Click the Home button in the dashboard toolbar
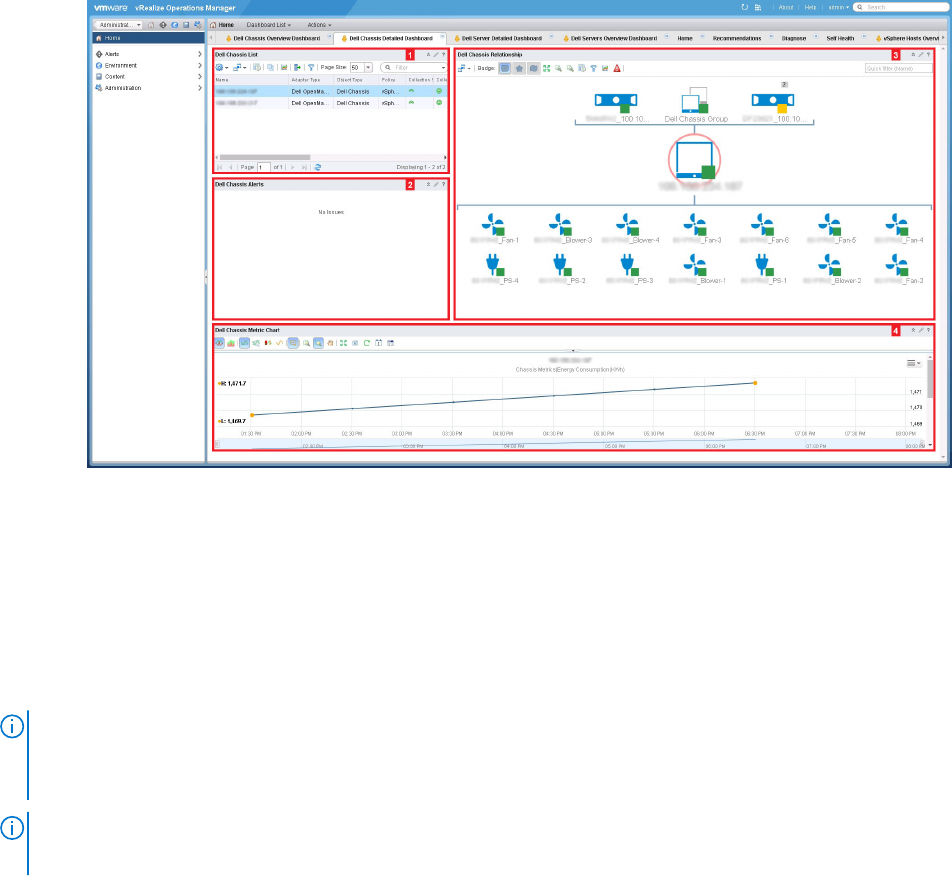Image resolution: width=952 pixels, height=876 pixels. click(222, 25)
